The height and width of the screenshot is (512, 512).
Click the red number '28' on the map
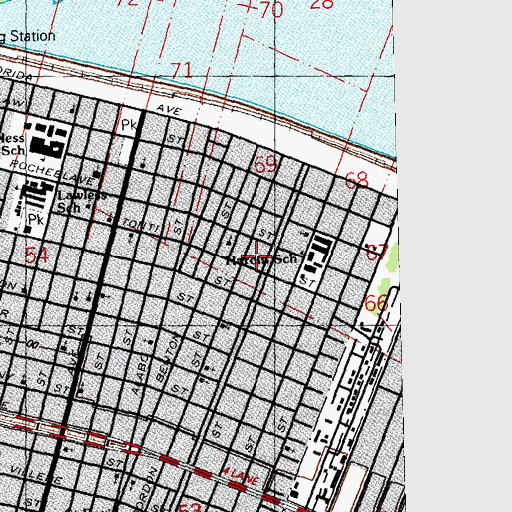[x=322, y=4]
